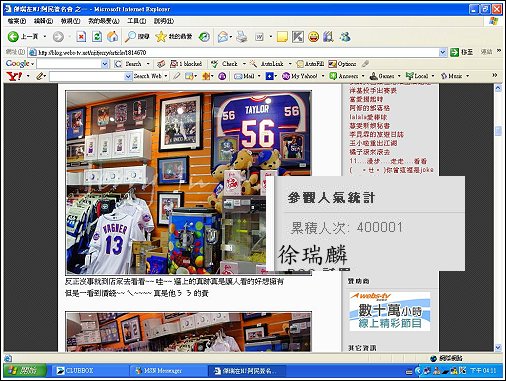
Task: Click the yellow sticky note icon
Action: [x=282, y=37]
